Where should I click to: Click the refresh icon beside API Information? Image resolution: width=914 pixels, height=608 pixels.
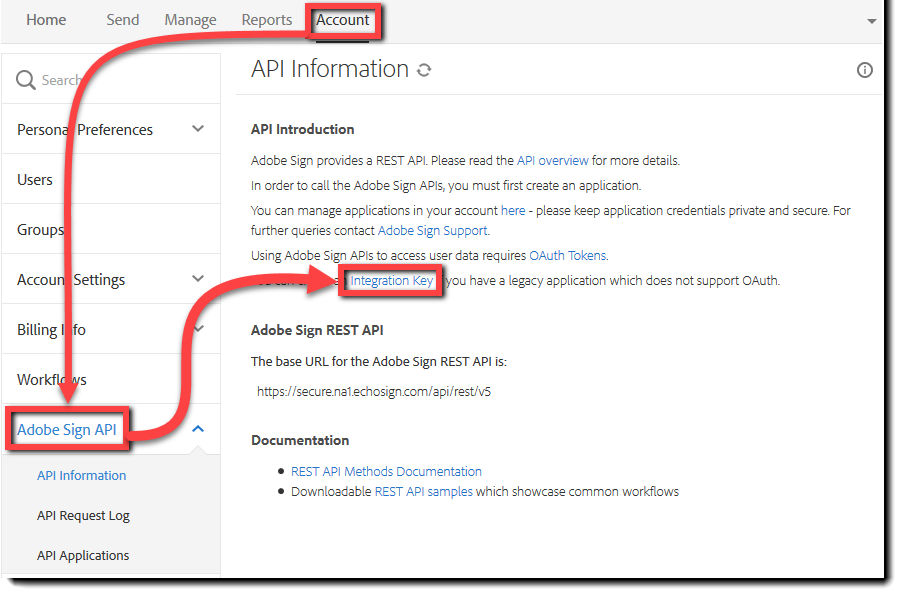tap(424, 70)
